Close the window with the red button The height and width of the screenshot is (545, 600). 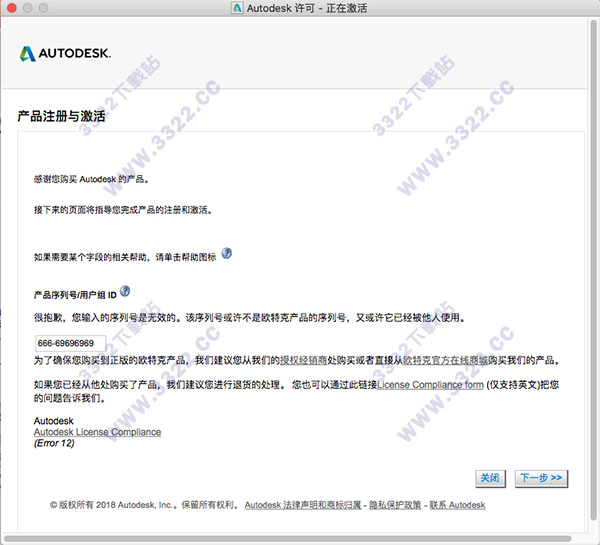(11, 8)
